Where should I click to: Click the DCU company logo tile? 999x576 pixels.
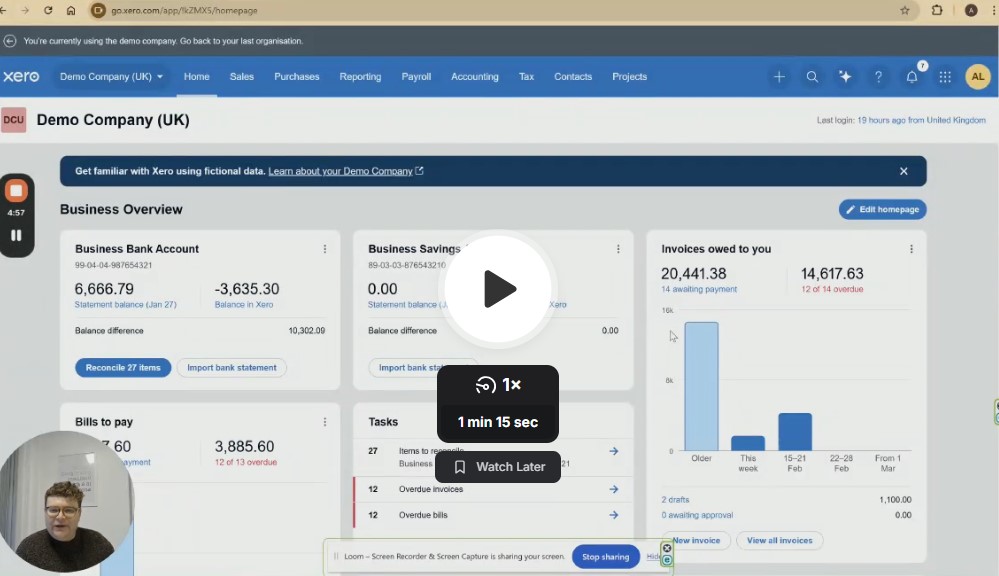(13, 120)
